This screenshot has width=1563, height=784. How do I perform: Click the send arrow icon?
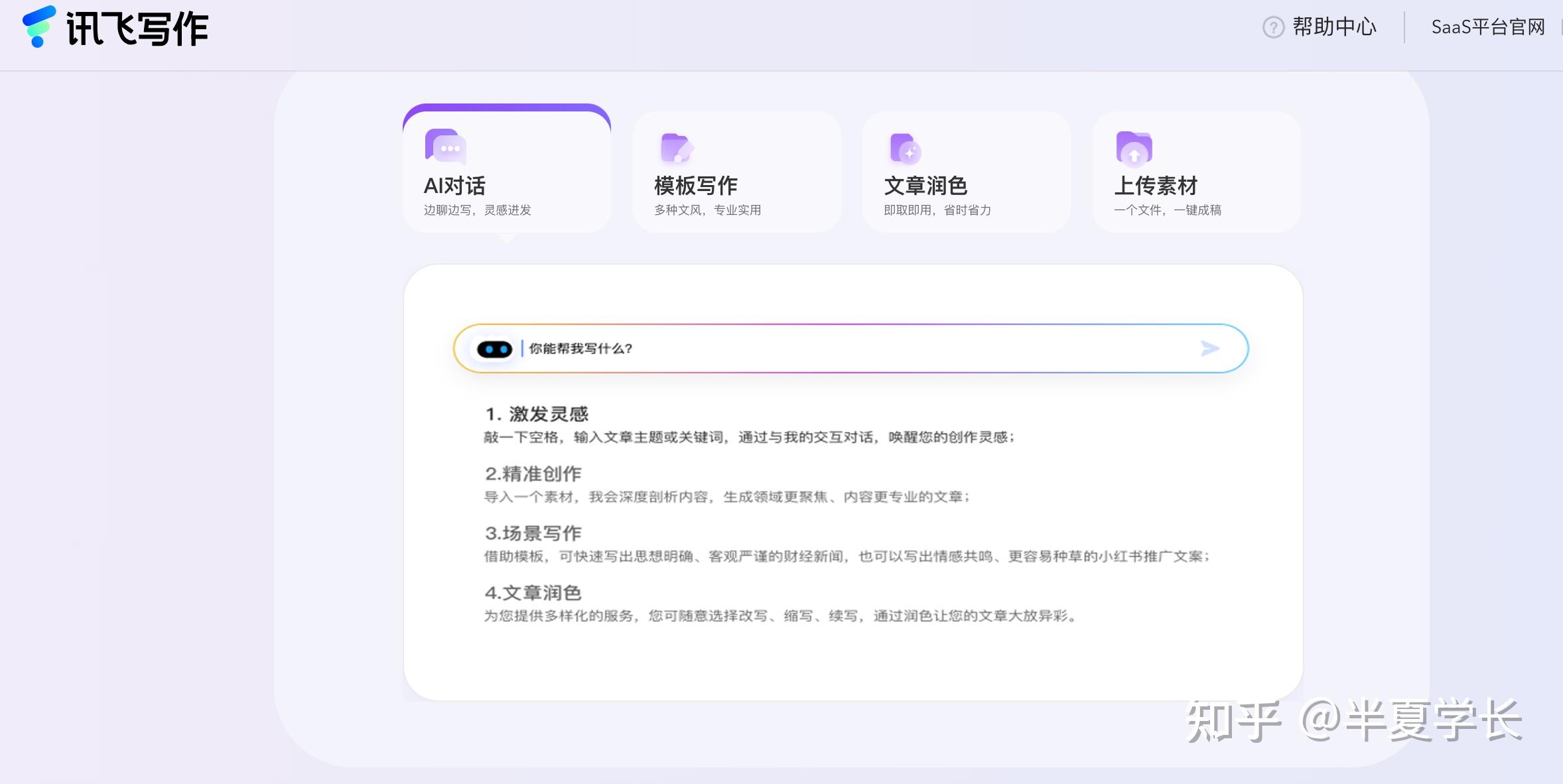[1209, 348]
